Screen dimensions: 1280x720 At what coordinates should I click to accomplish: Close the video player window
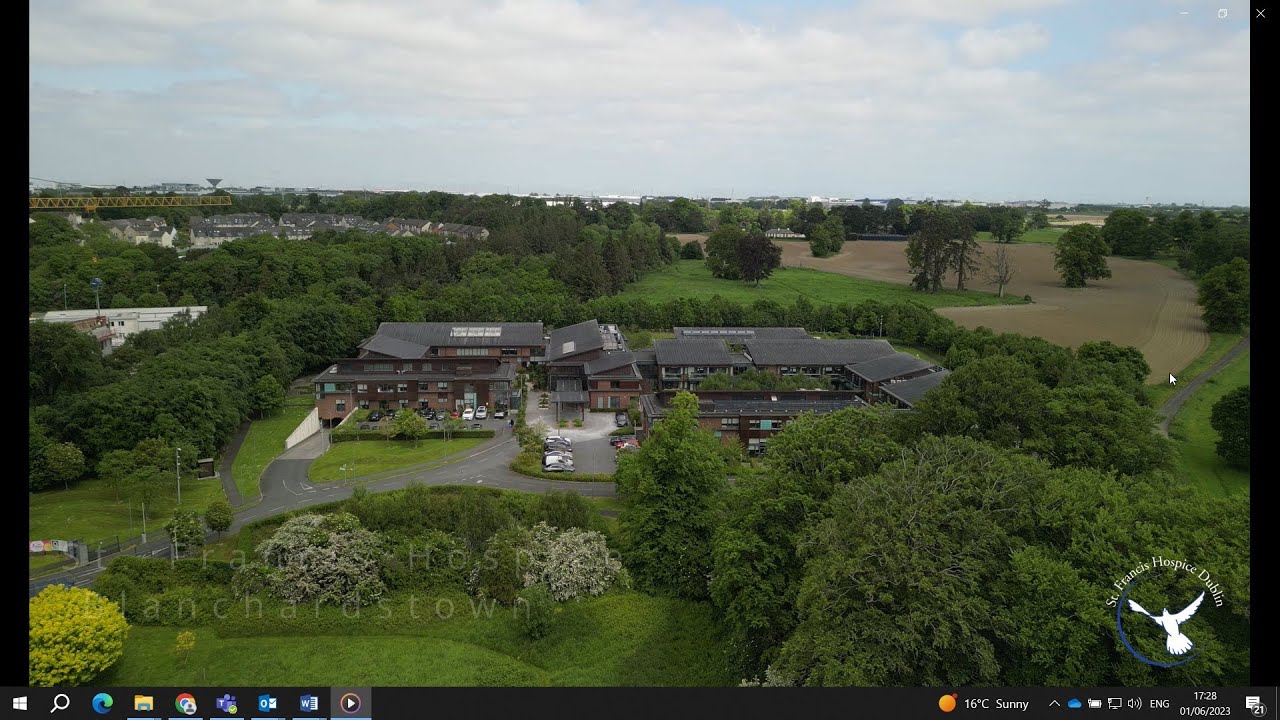[x=1260, y=13]
